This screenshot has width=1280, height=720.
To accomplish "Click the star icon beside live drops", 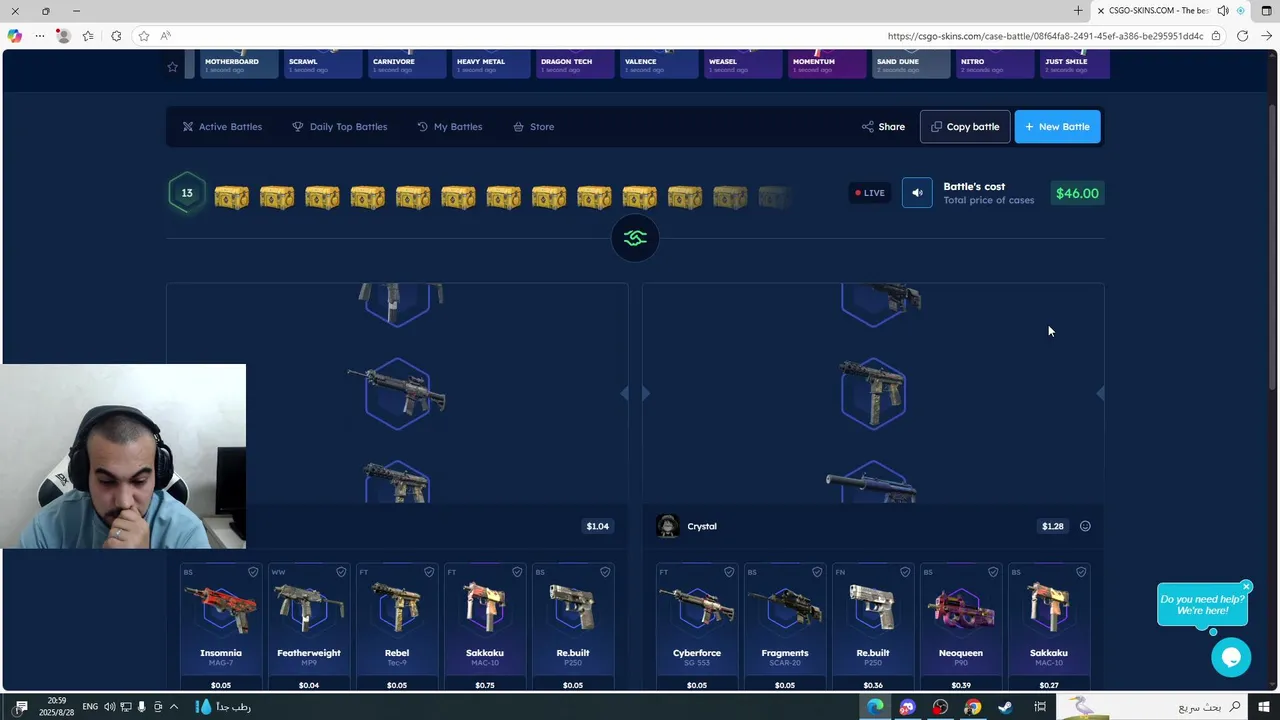I will click(173, 67).
